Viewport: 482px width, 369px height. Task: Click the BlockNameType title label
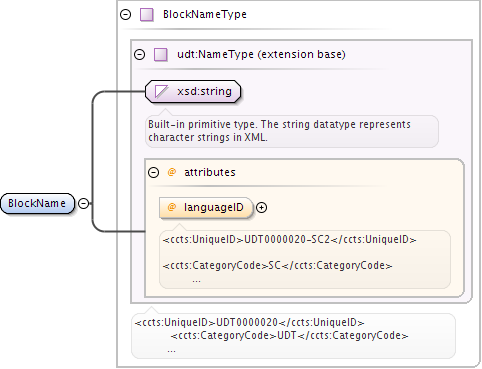click(205, 15)
